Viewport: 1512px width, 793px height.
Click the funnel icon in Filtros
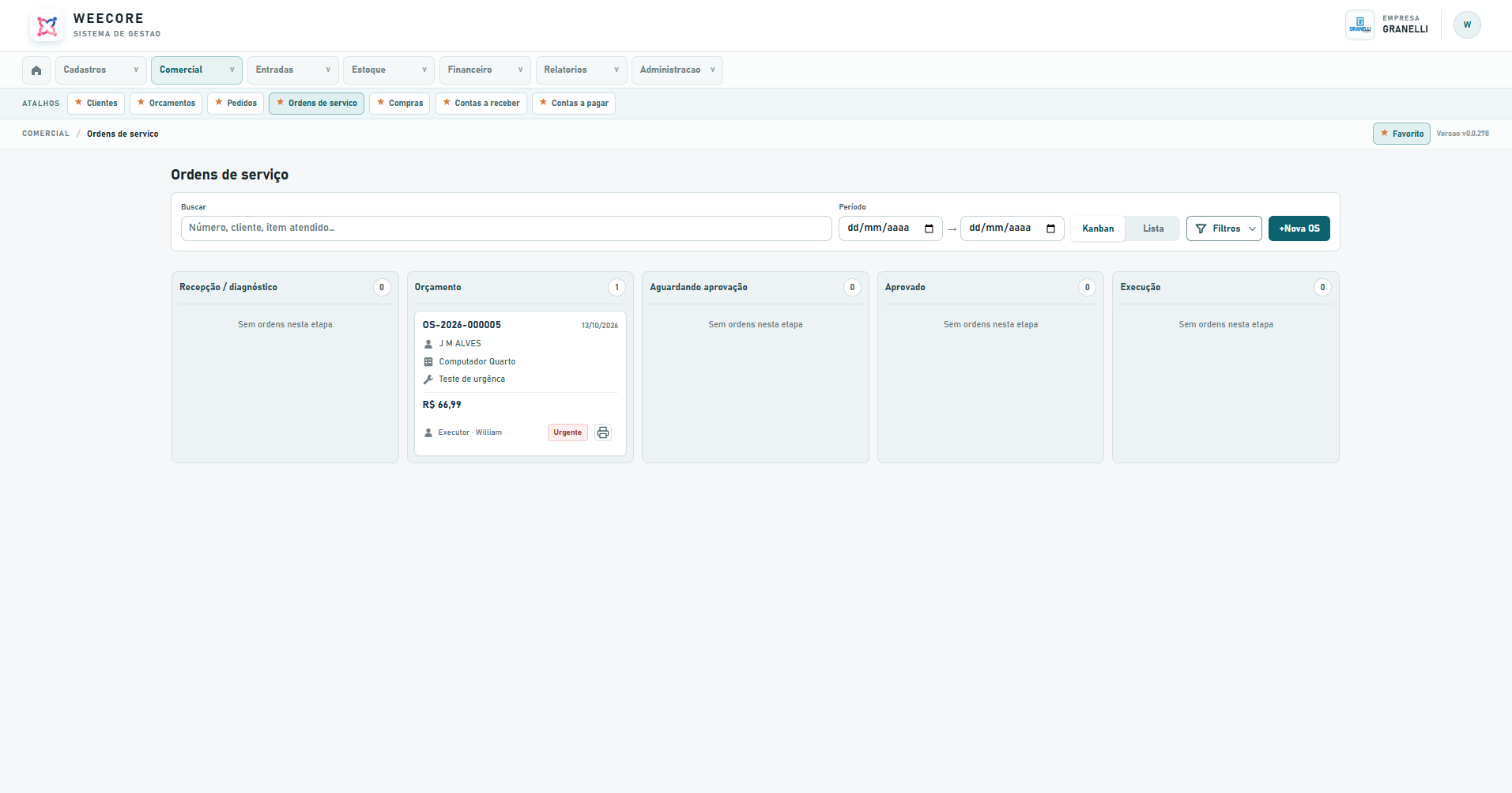pos(1201,228)
